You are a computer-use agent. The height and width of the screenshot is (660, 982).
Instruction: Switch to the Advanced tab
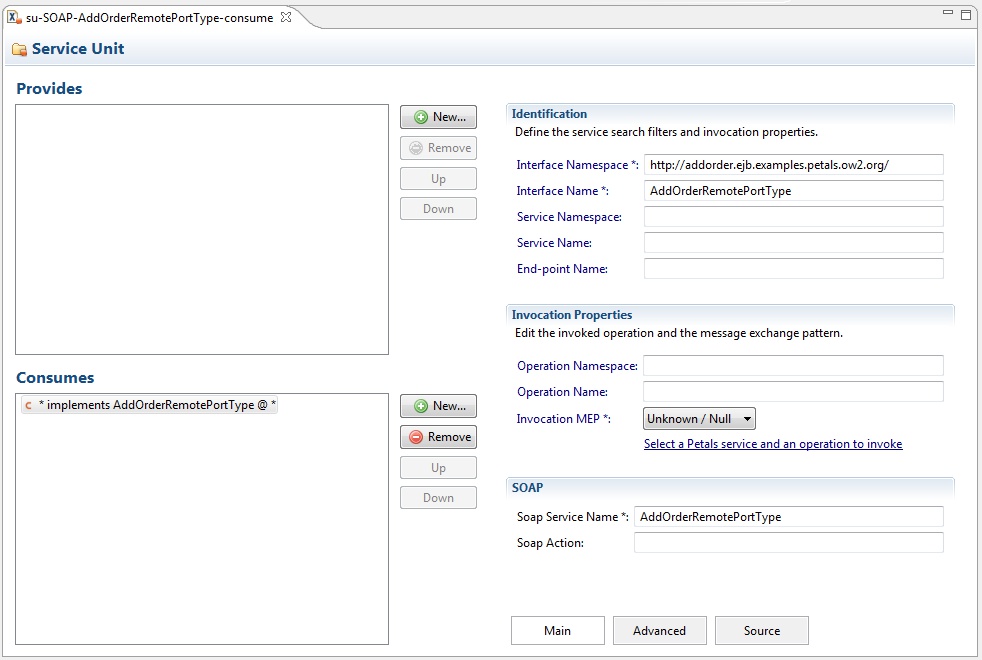(659, 630)
